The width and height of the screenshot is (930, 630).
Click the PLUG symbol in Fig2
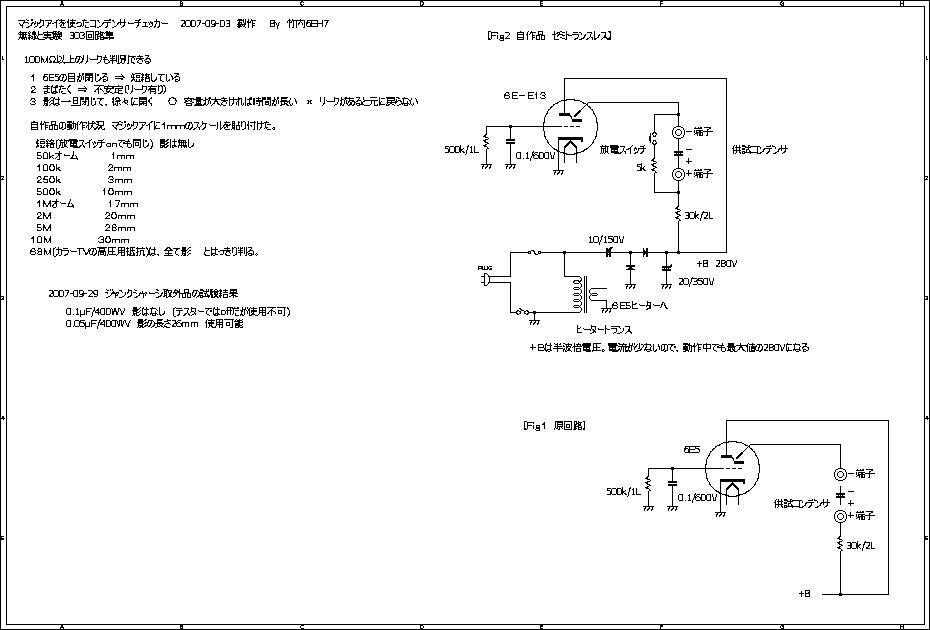click(485, 277)
